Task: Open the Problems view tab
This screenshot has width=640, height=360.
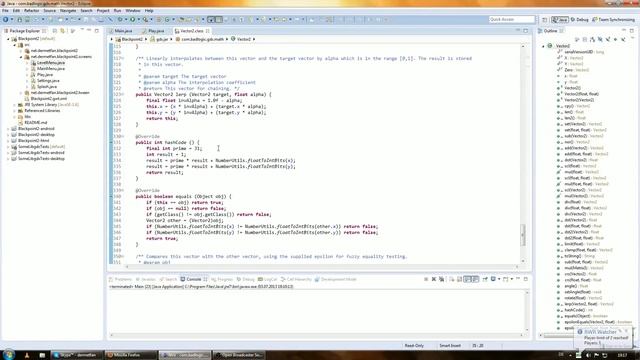Action: (120, 280)
